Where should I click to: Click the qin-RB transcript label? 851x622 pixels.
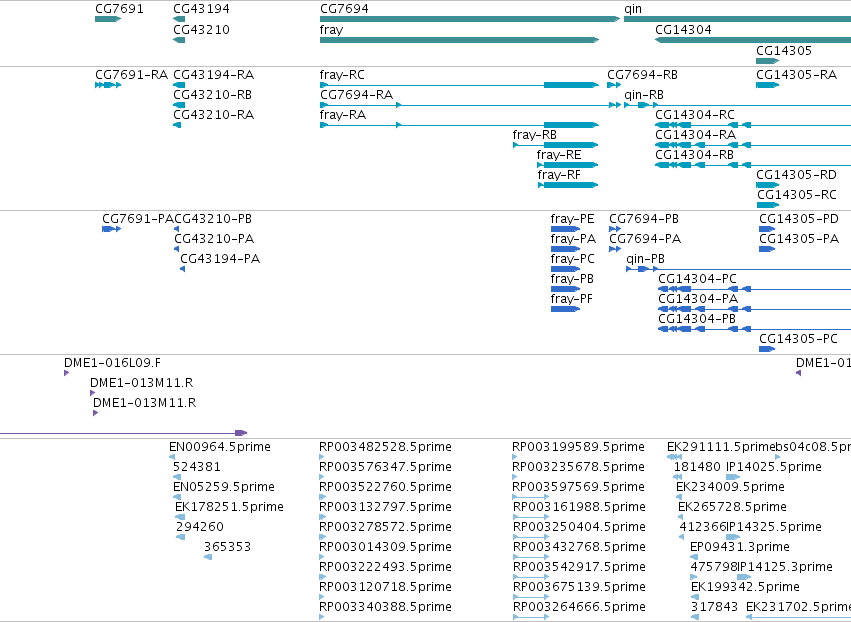pyautogui.click(x=644, y=96)
